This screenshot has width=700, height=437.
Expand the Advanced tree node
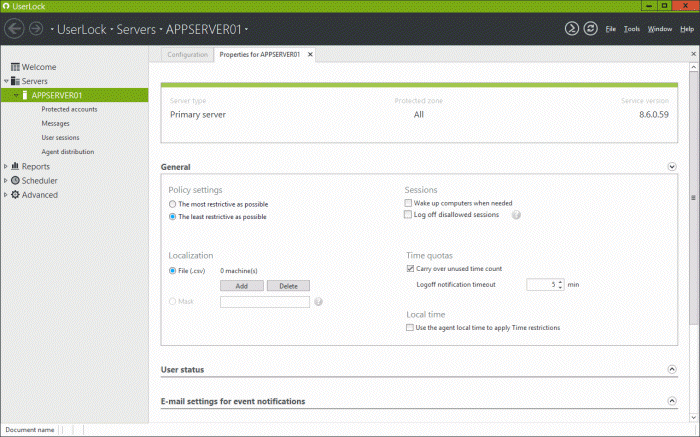click(x=6, y=195)
